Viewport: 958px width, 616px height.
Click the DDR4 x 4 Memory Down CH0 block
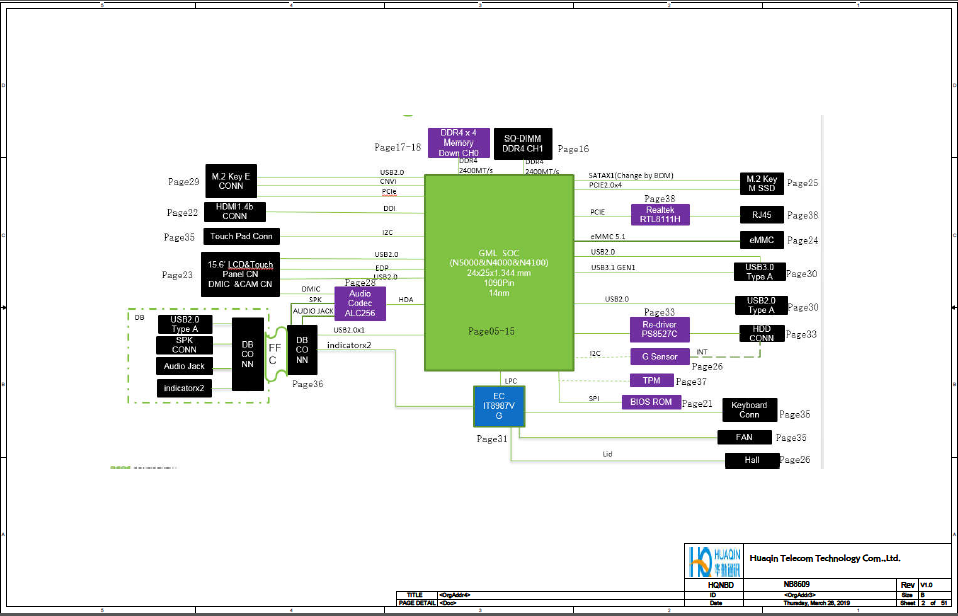pos(458,143)
